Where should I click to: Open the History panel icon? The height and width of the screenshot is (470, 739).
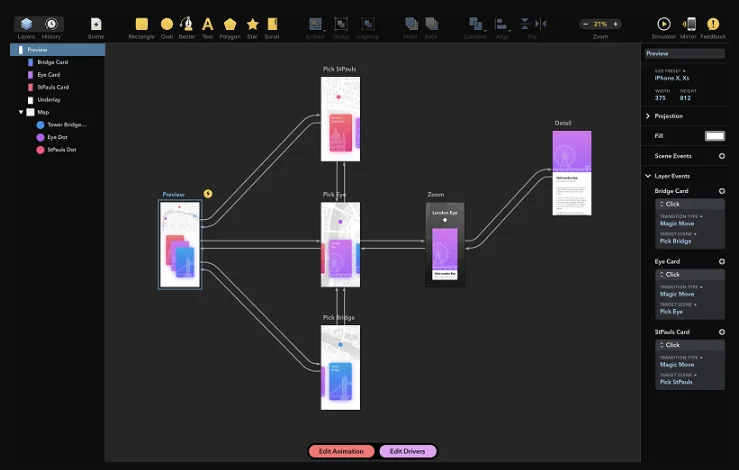pyautogui.click(x=51, y=24)
